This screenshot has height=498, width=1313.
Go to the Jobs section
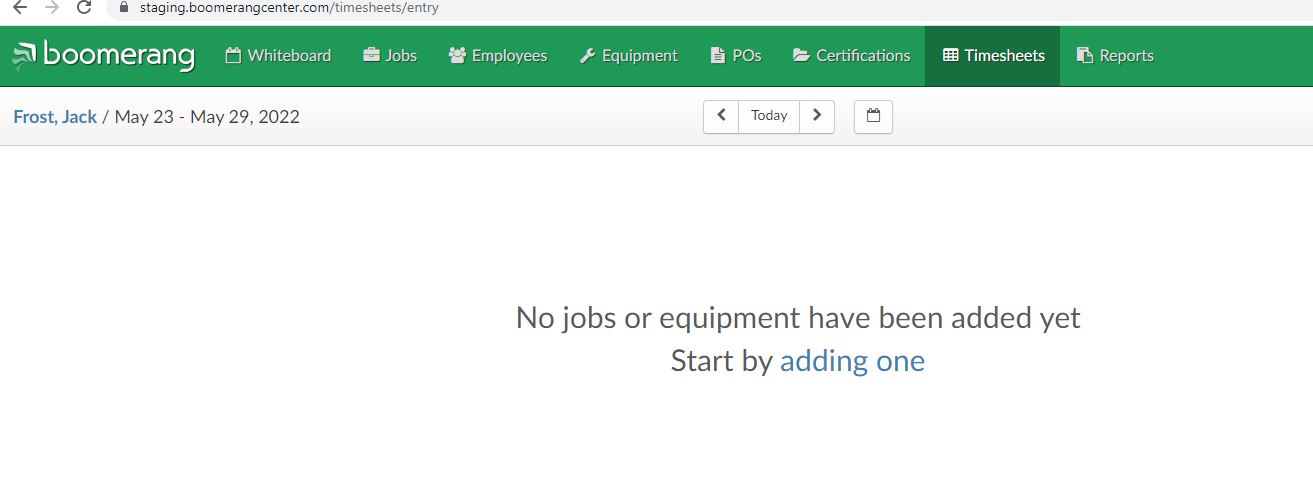[x=389, y=56]
